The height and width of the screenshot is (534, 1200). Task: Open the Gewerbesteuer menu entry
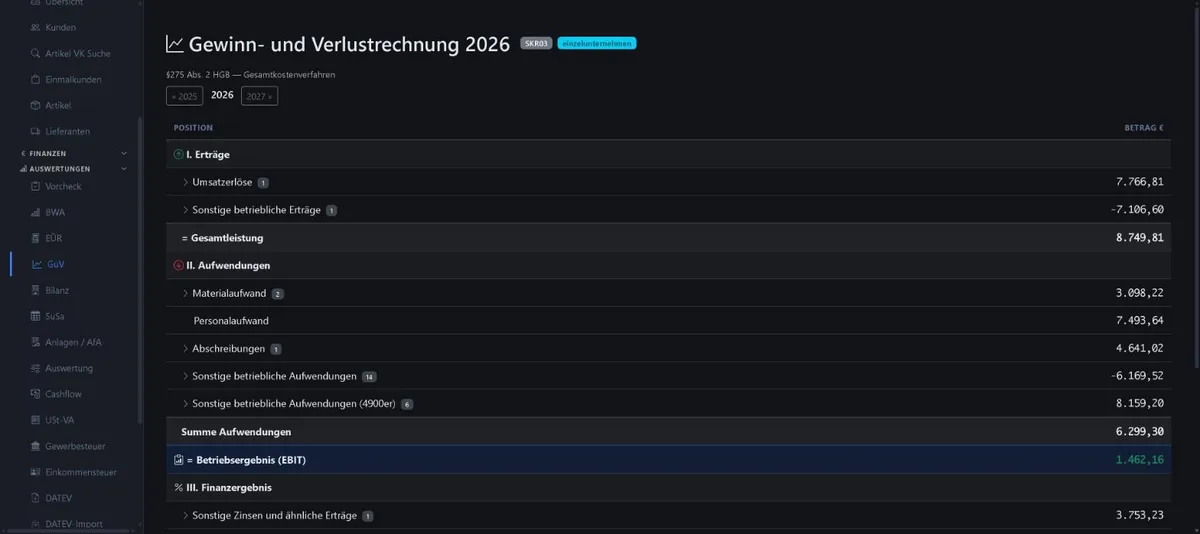(x=75, y=446)
